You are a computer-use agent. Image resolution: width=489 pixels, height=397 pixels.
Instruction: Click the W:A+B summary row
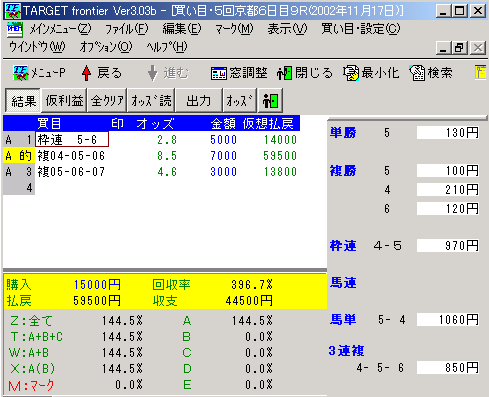(x=76, y=353)
